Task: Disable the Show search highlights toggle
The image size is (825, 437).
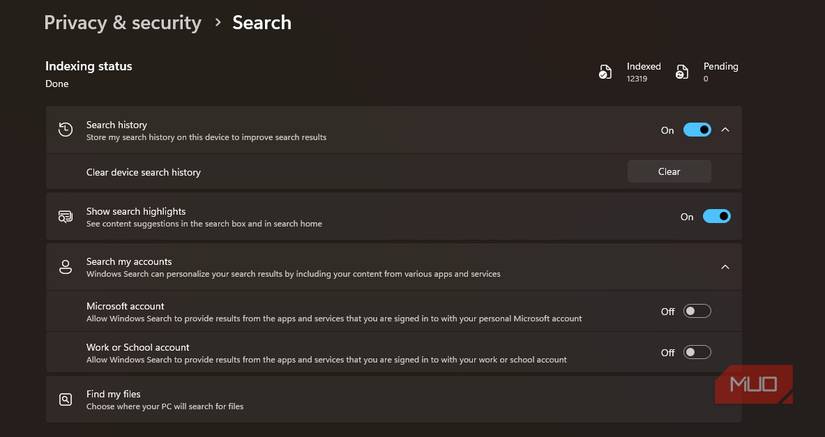Action: coord(717,216)
